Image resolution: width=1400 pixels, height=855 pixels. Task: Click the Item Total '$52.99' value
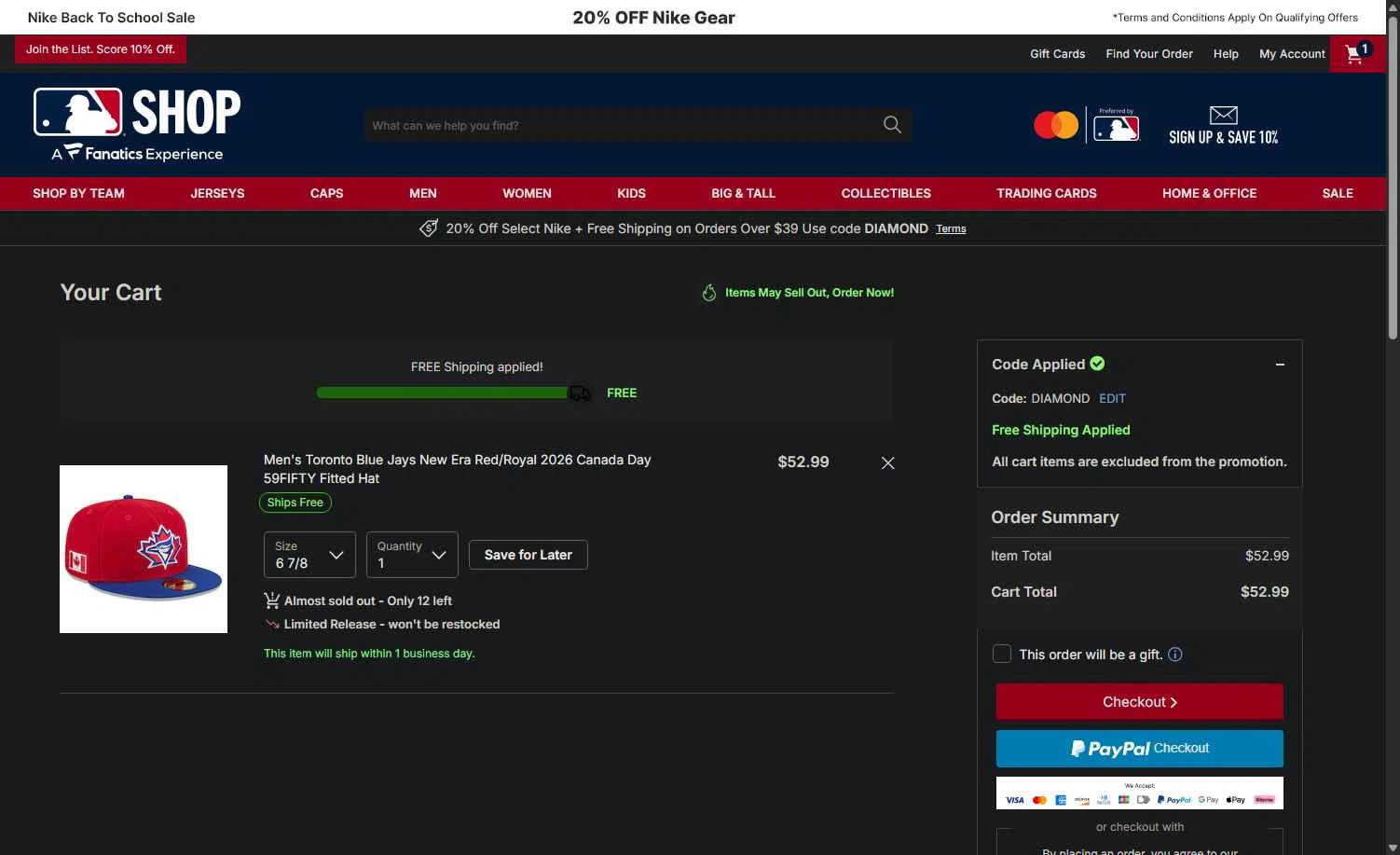(1267, 556)
